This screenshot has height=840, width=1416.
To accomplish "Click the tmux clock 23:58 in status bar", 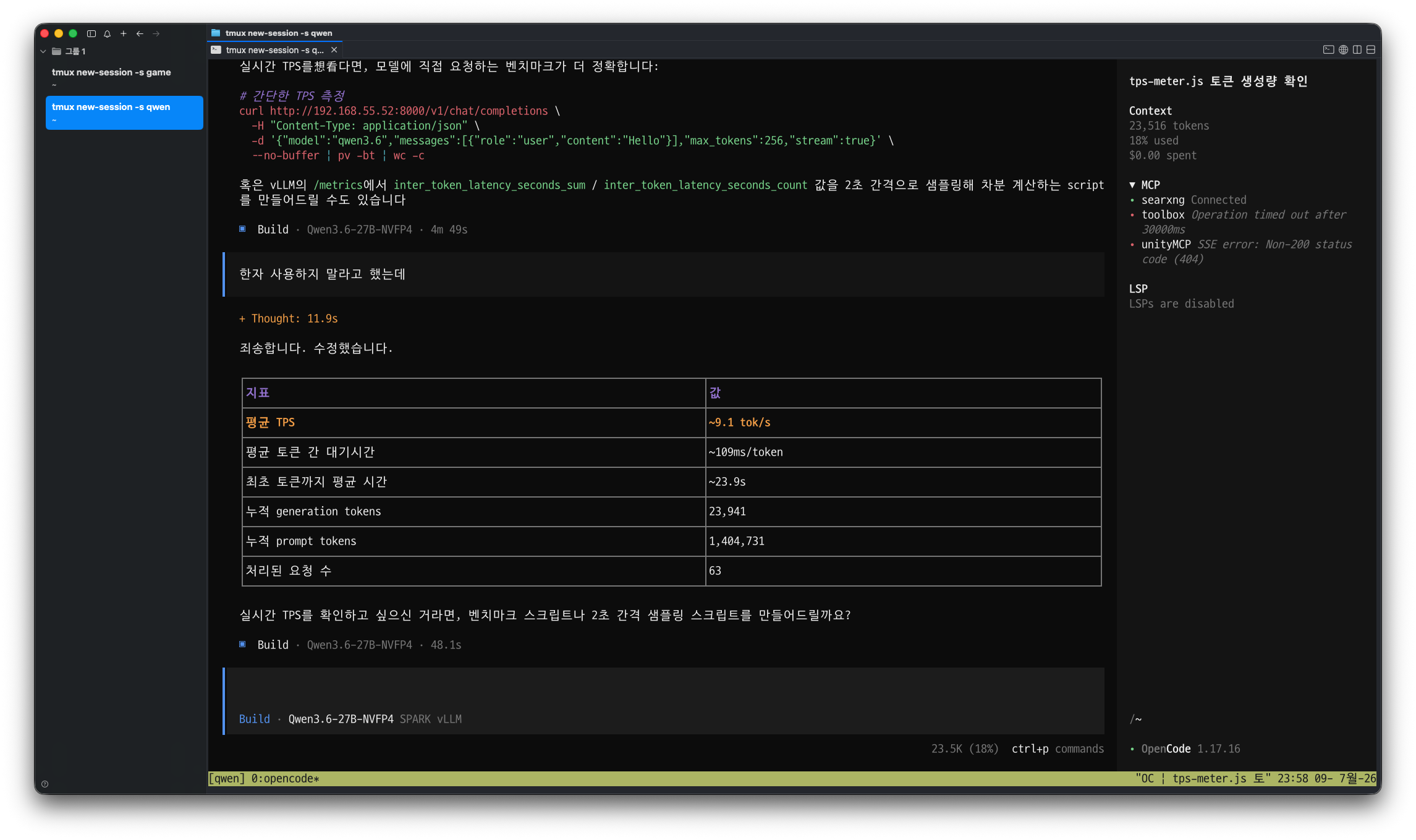I will coord(1292,778).
